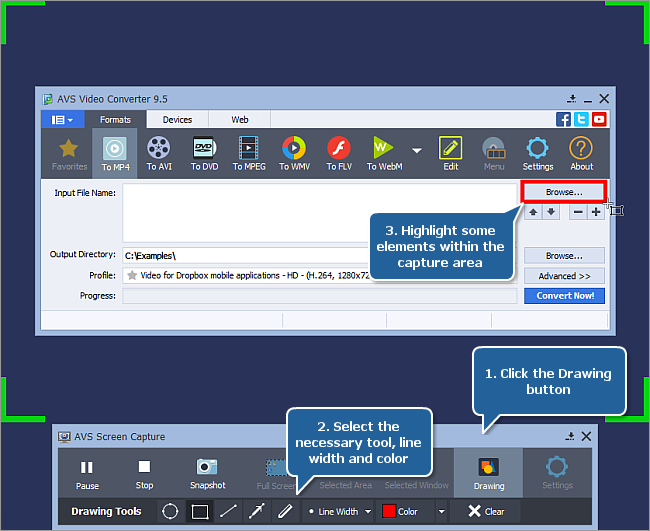Click the Selected Window label
This screenshot has height=531, width=650.
point(416,485)
